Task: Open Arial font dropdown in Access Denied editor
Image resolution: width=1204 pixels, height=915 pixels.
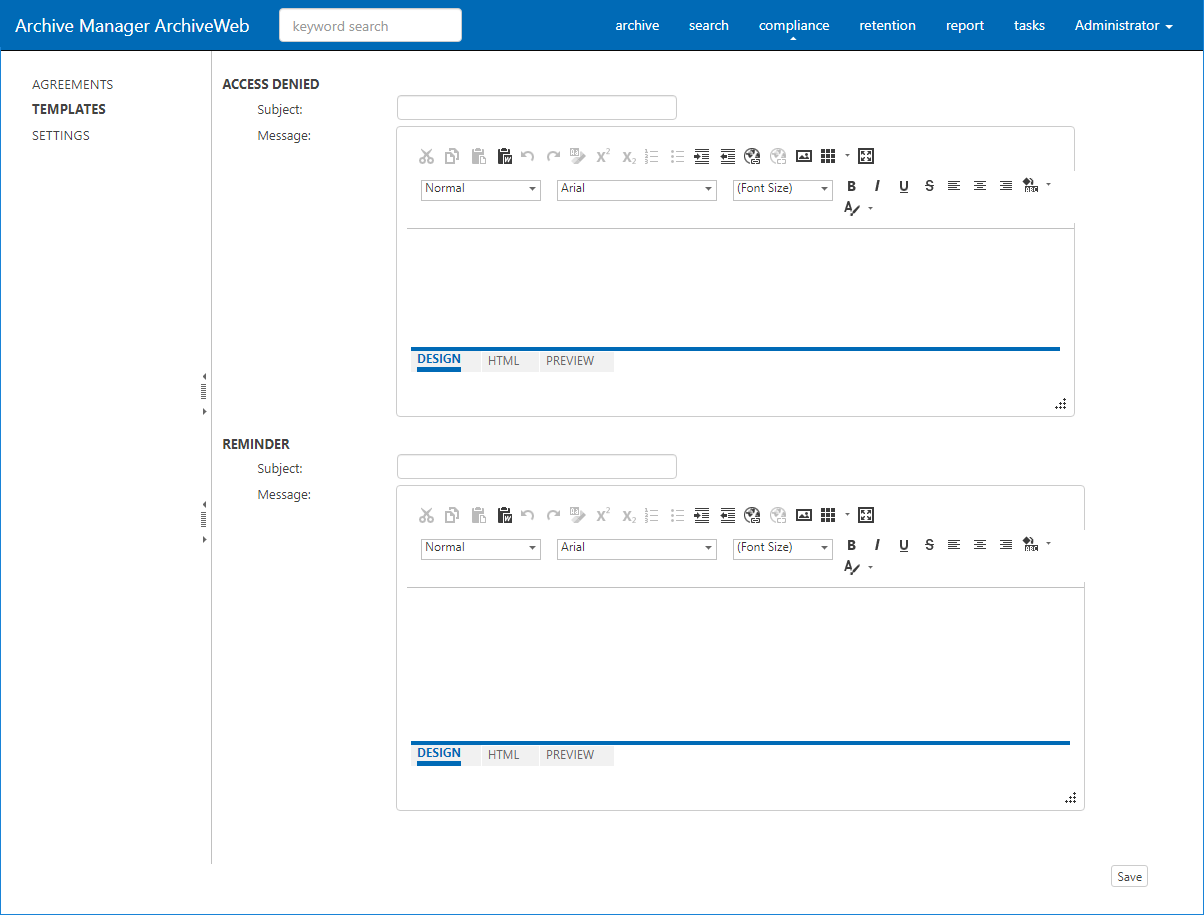Action: click(x=637, y=189)
